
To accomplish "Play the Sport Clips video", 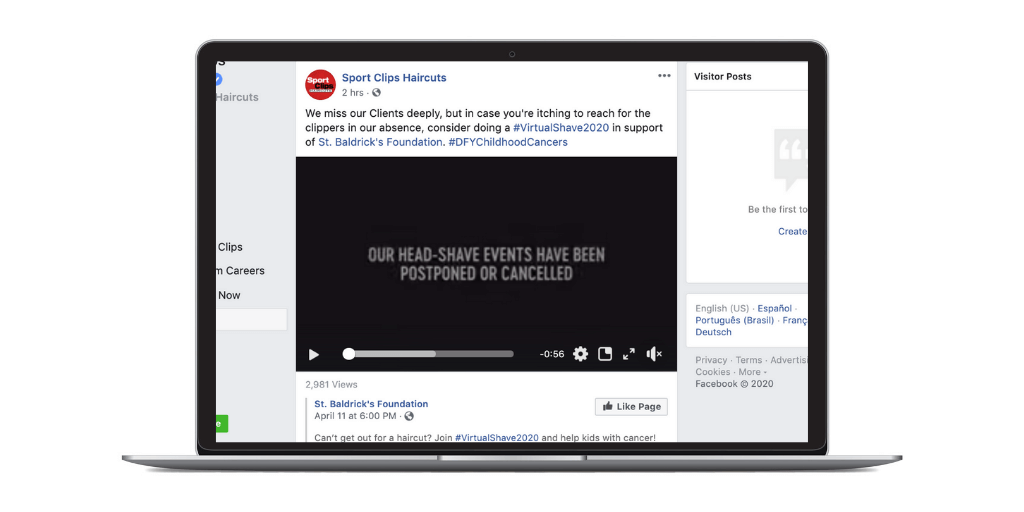I will tap(313, 355).
